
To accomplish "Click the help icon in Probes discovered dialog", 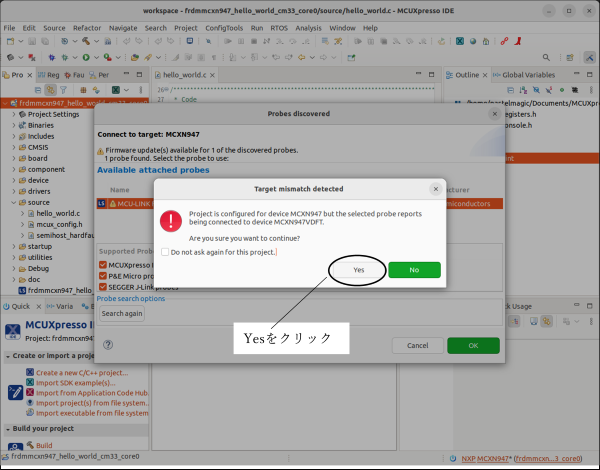I will point(107,344).
